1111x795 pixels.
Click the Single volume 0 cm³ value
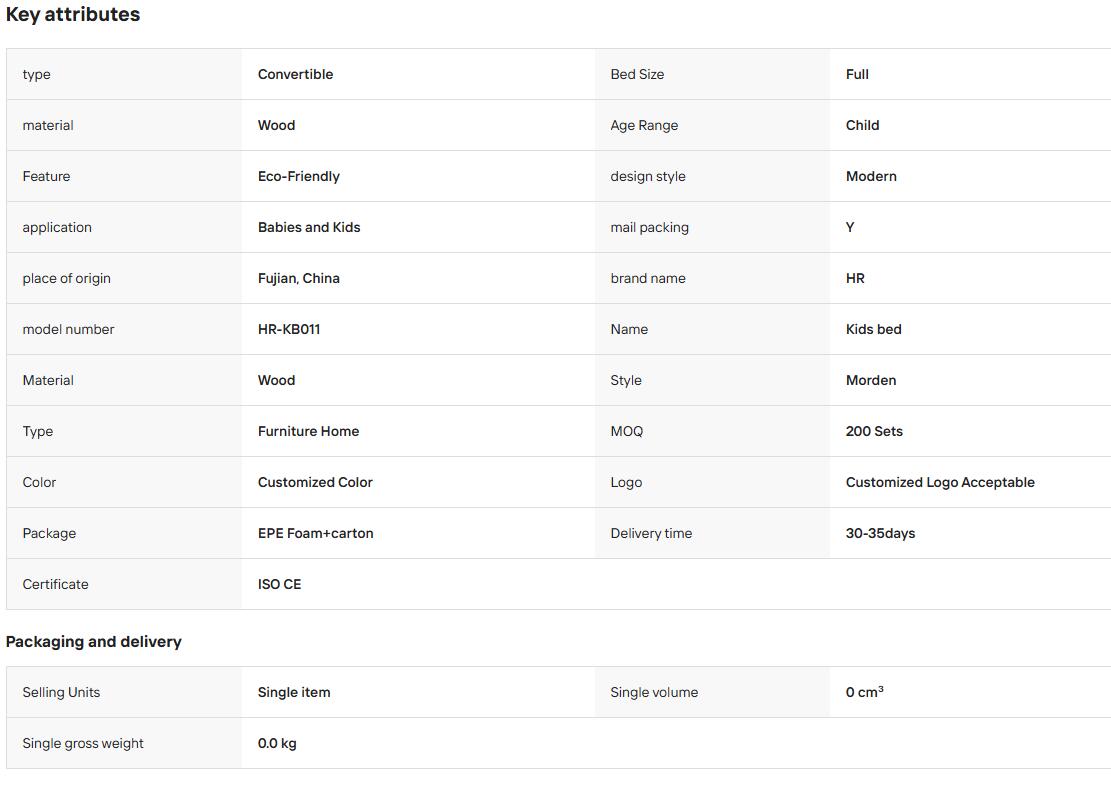tap(864, 692)
